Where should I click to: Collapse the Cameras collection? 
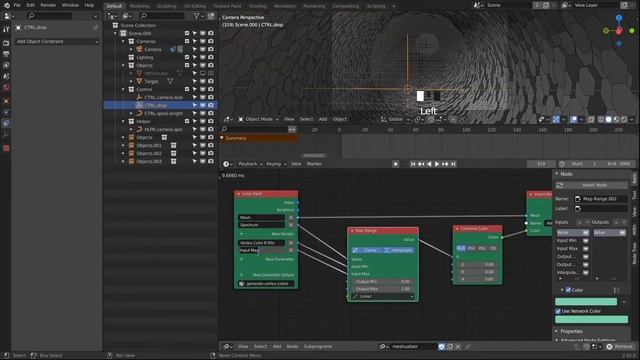point(123,41)
